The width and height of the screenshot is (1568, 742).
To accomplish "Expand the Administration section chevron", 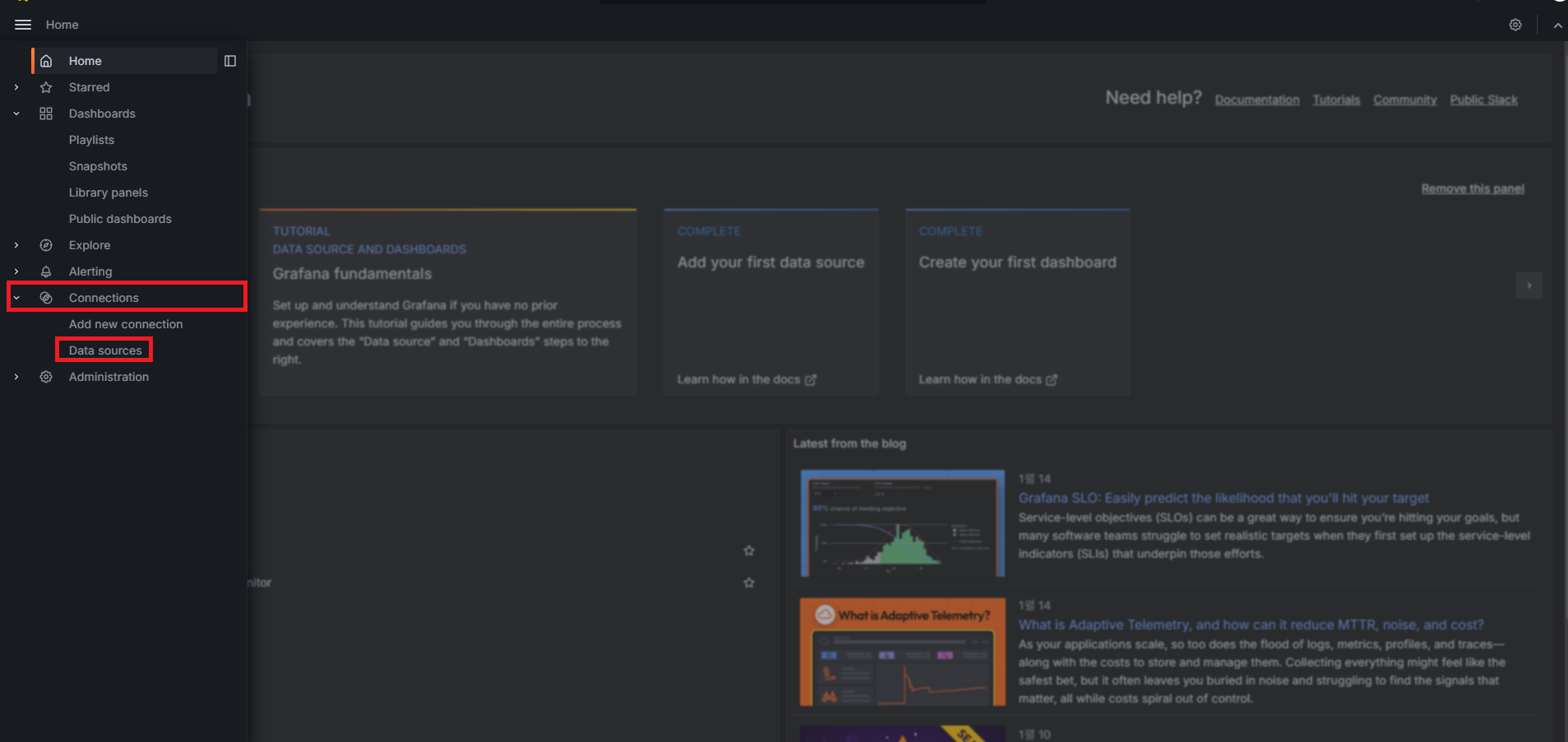I will [x=16, y=377].
